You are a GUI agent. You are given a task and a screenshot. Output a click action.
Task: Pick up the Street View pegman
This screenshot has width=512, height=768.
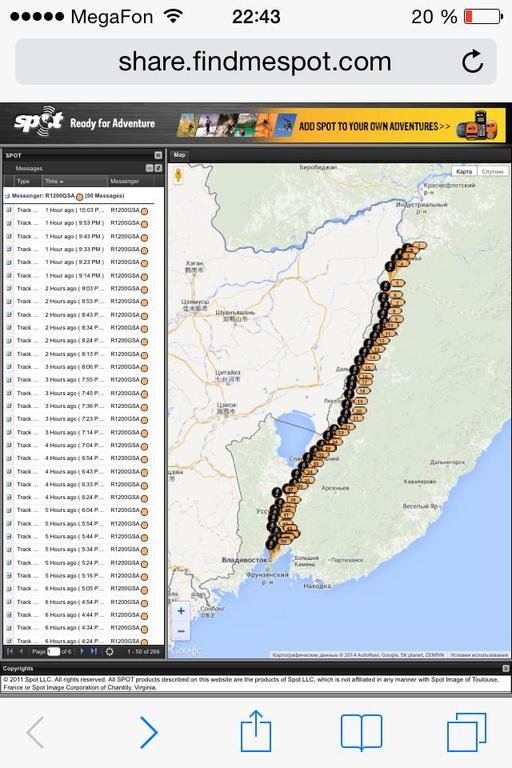click(x=178, y=175)
